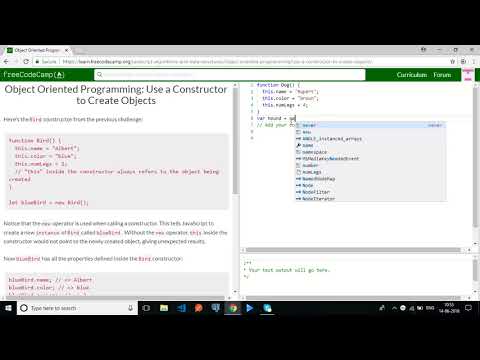Click the taskbar clock and date
Image resolution: width=480 pixels, height=360 pixels.
(449, 308)
